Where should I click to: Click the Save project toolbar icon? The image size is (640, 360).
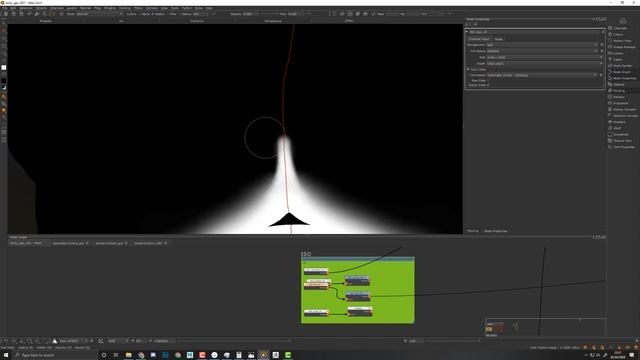(x=21, y=14)
